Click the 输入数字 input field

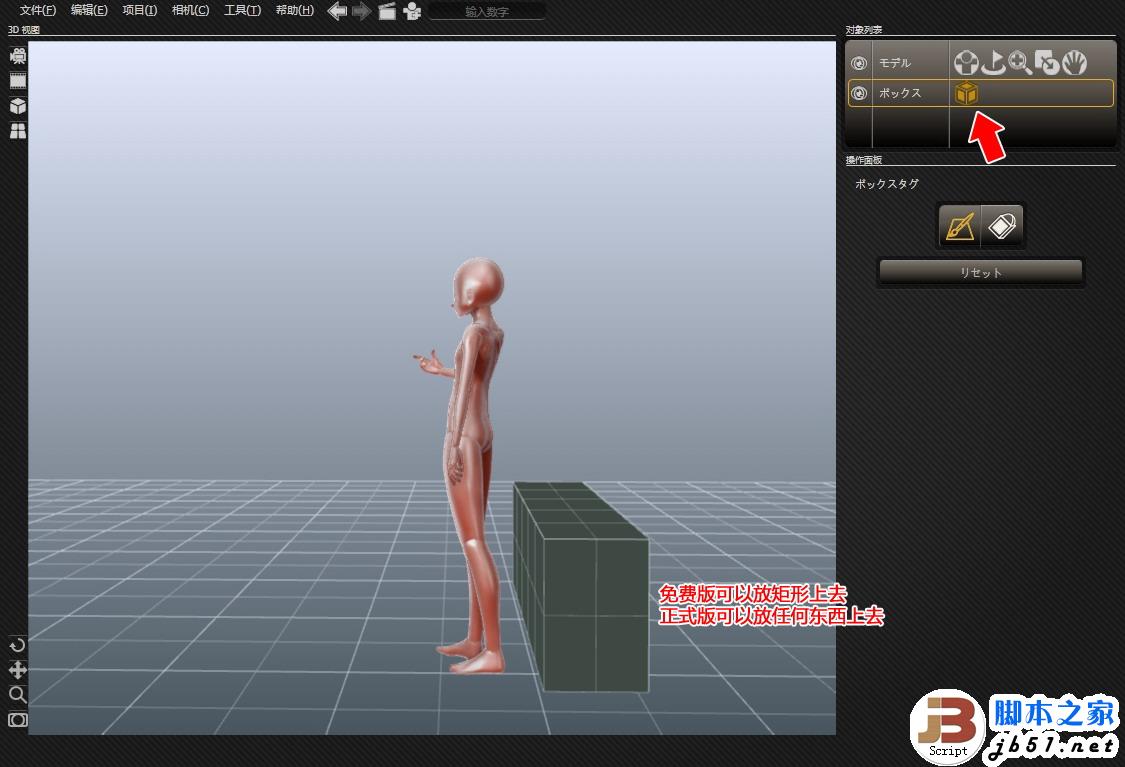487,12
